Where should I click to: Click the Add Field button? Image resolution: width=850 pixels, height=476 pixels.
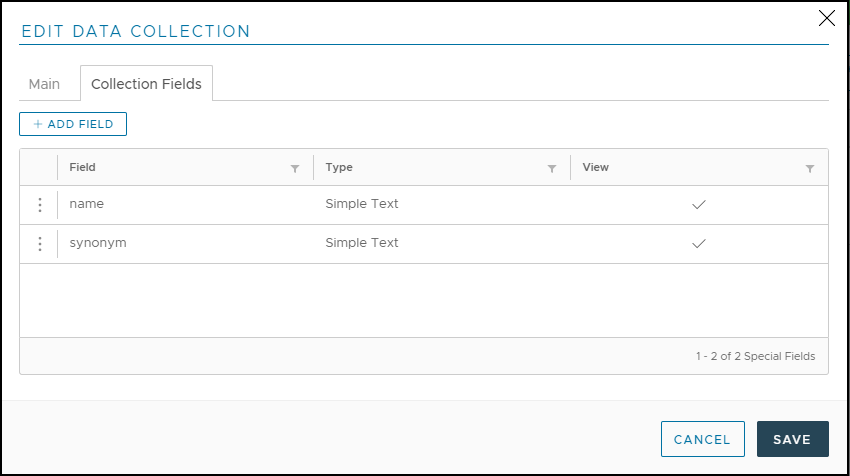(x=73, y=124)
